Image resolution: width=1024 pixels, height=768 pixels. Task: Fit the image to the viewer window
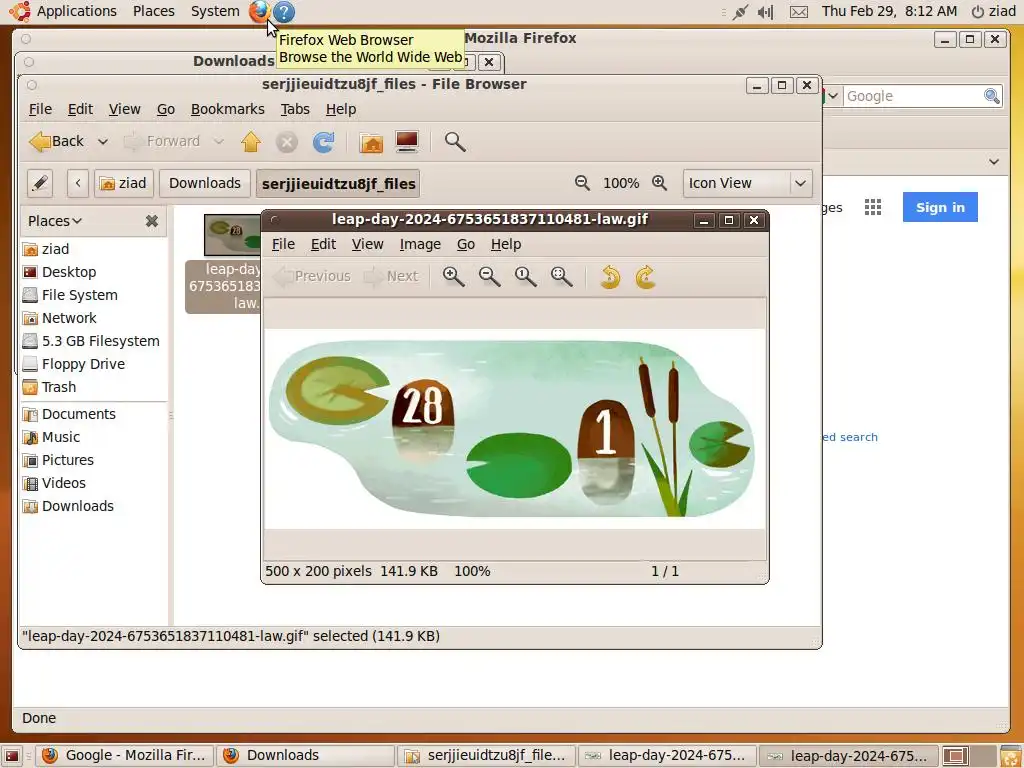[x=561, y=277]
